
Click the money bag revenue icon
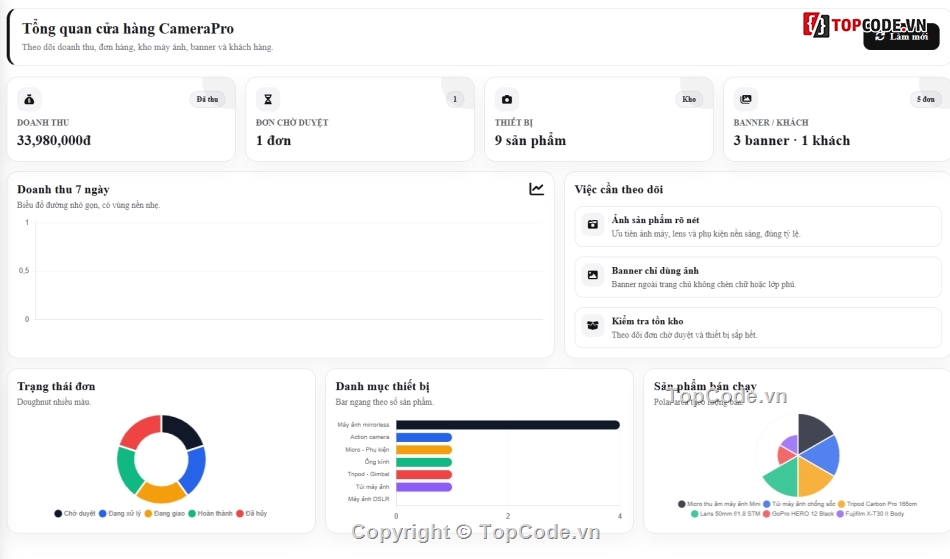pyautogui.click(x=29, y=99)
